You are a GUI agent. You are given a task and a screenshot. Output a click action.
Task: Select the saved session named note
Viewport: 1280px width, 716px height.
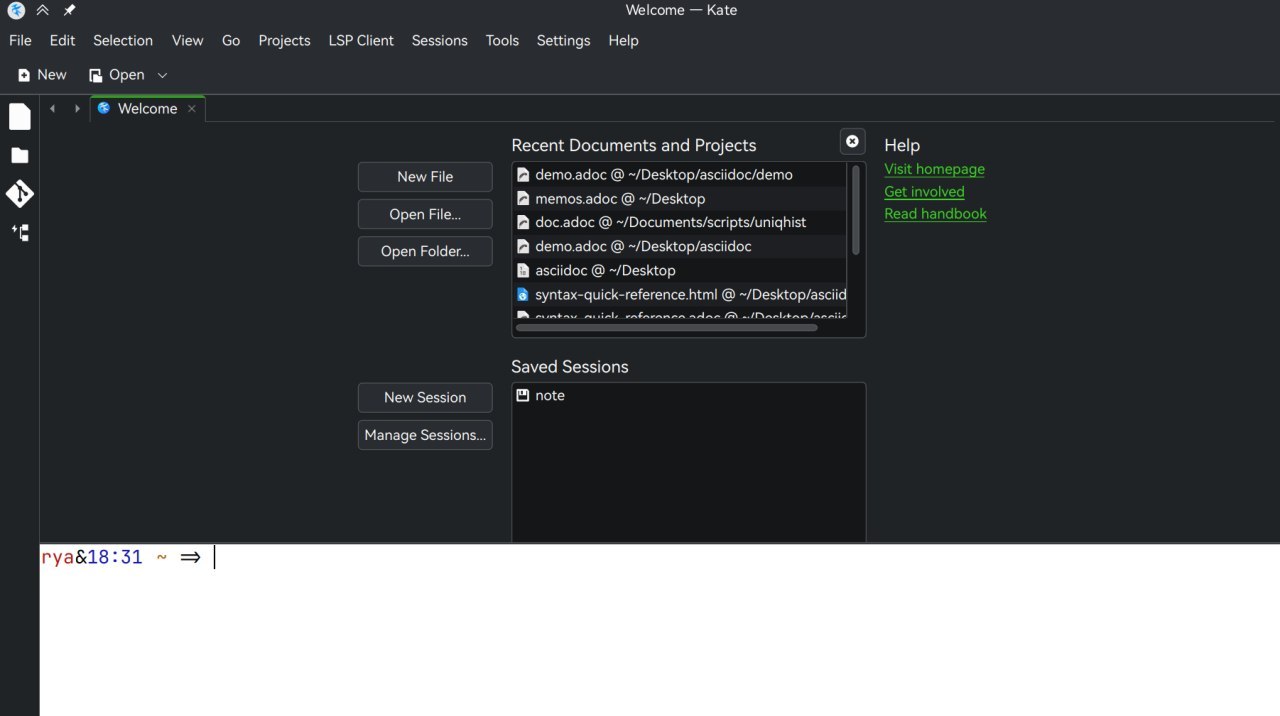pos(549,396)
